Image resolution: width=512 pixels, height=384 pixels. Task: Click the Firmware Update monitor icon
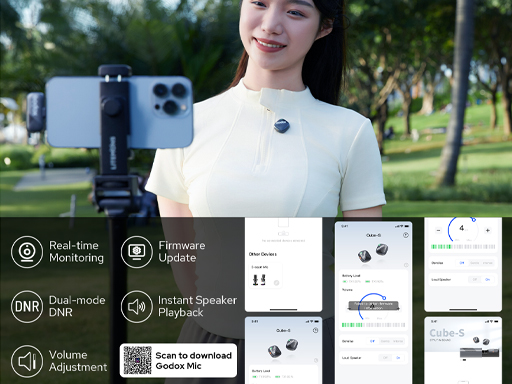click(137, 252)
